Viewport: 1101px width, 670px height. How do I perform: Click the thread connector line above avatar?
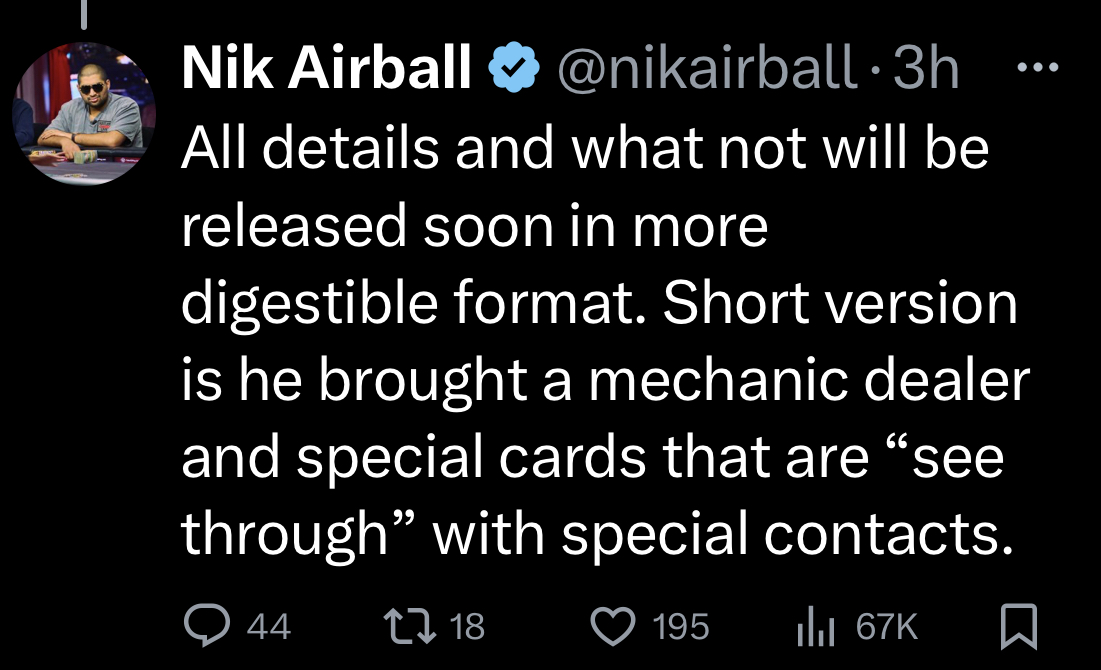(84, 14)
